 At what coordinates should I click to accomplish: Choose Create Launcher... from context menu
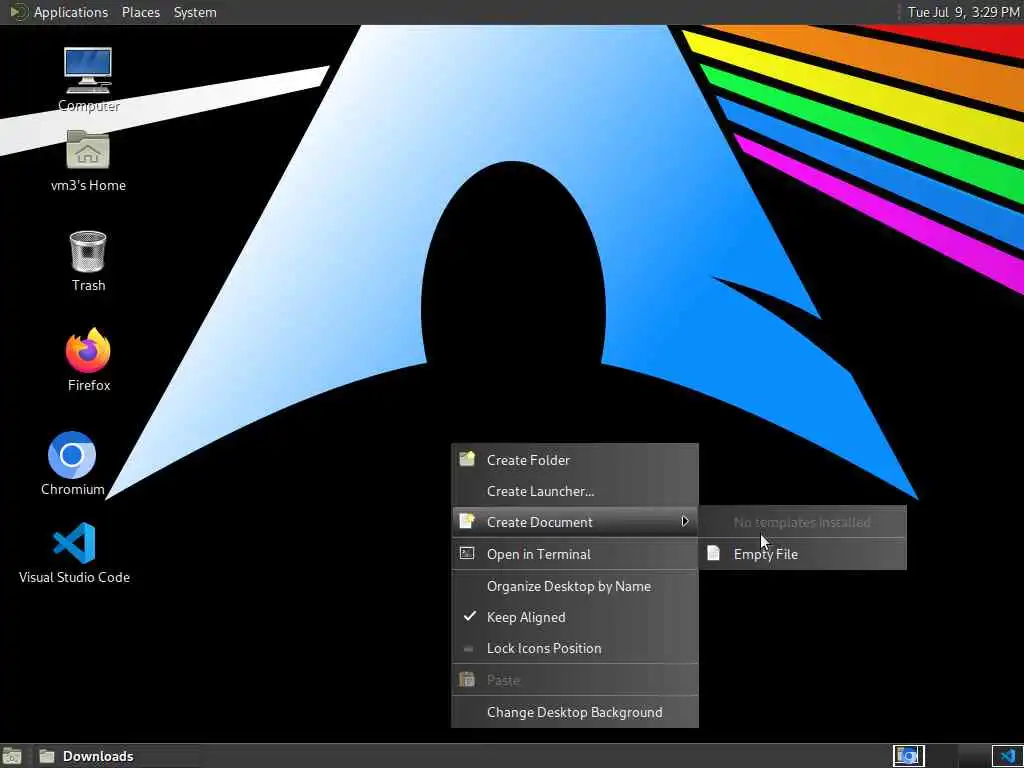pyautogui.click(x=575, y=491)
